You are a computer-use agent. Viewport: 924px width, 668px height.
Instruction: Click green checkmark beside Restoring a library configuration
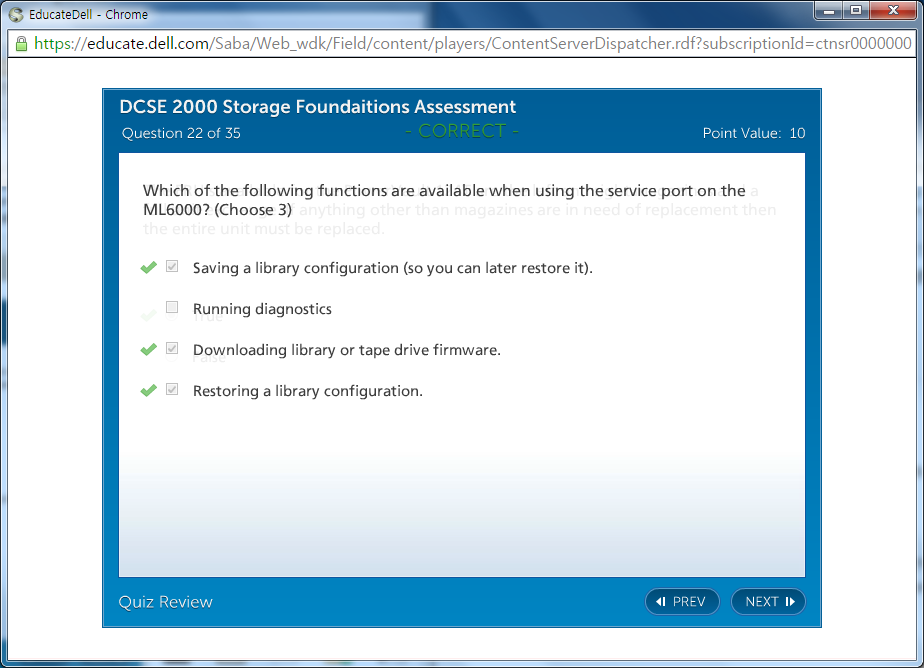click(148, 391)
